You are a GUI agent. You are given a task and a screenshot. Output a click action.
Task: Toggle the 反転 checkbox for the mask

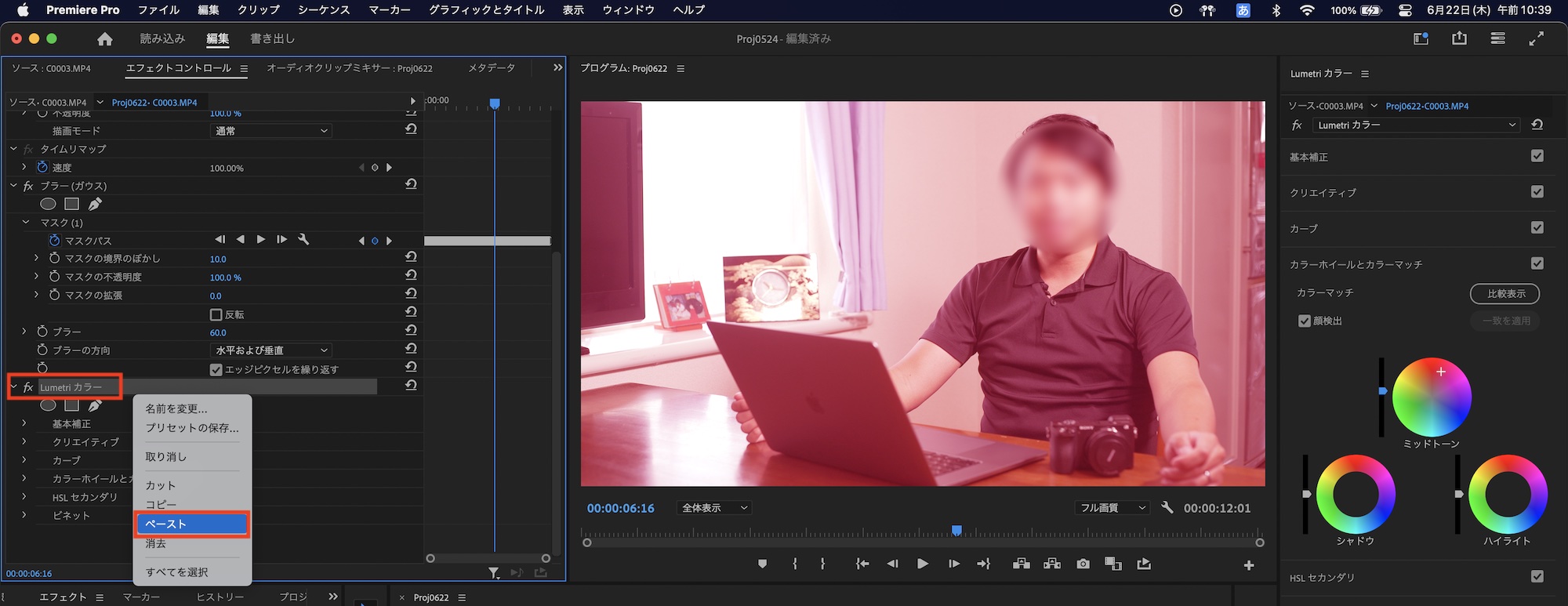pyautogui.click(x=216, y=314)
